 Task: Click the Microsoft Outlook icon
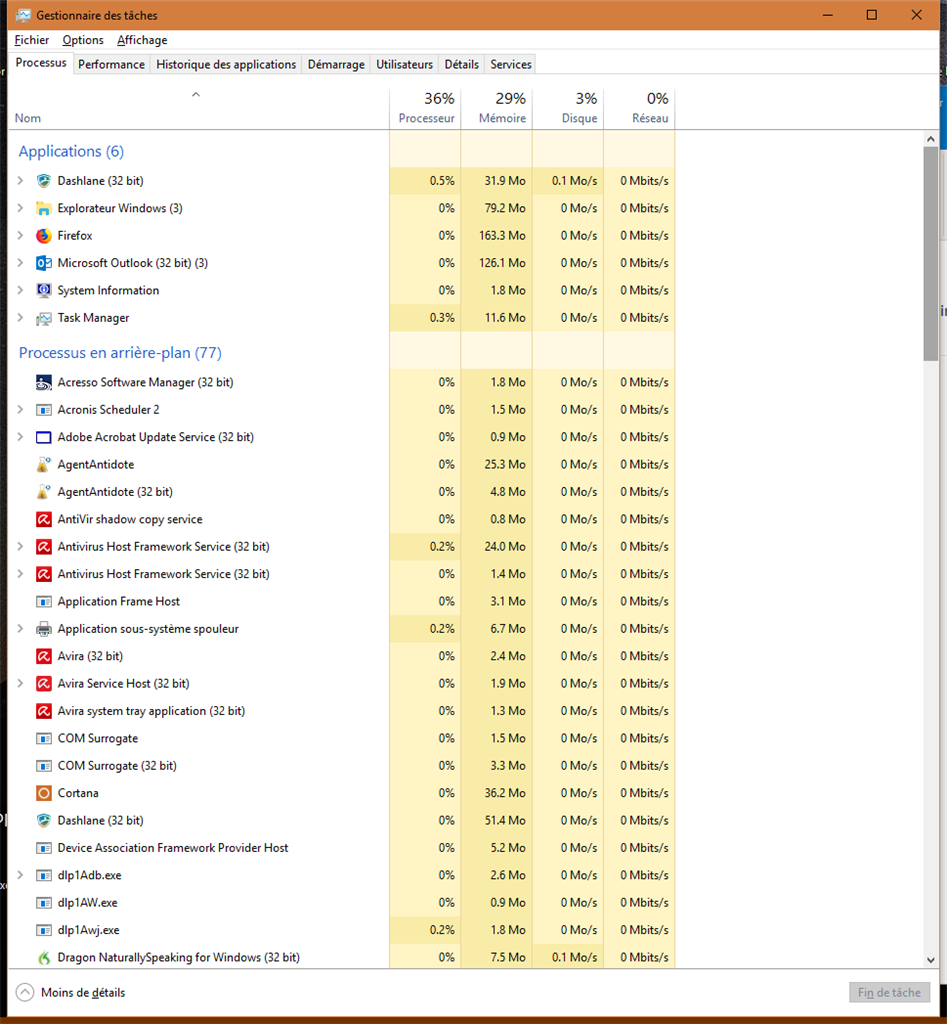pyautogui.click(x=44, y=263)
